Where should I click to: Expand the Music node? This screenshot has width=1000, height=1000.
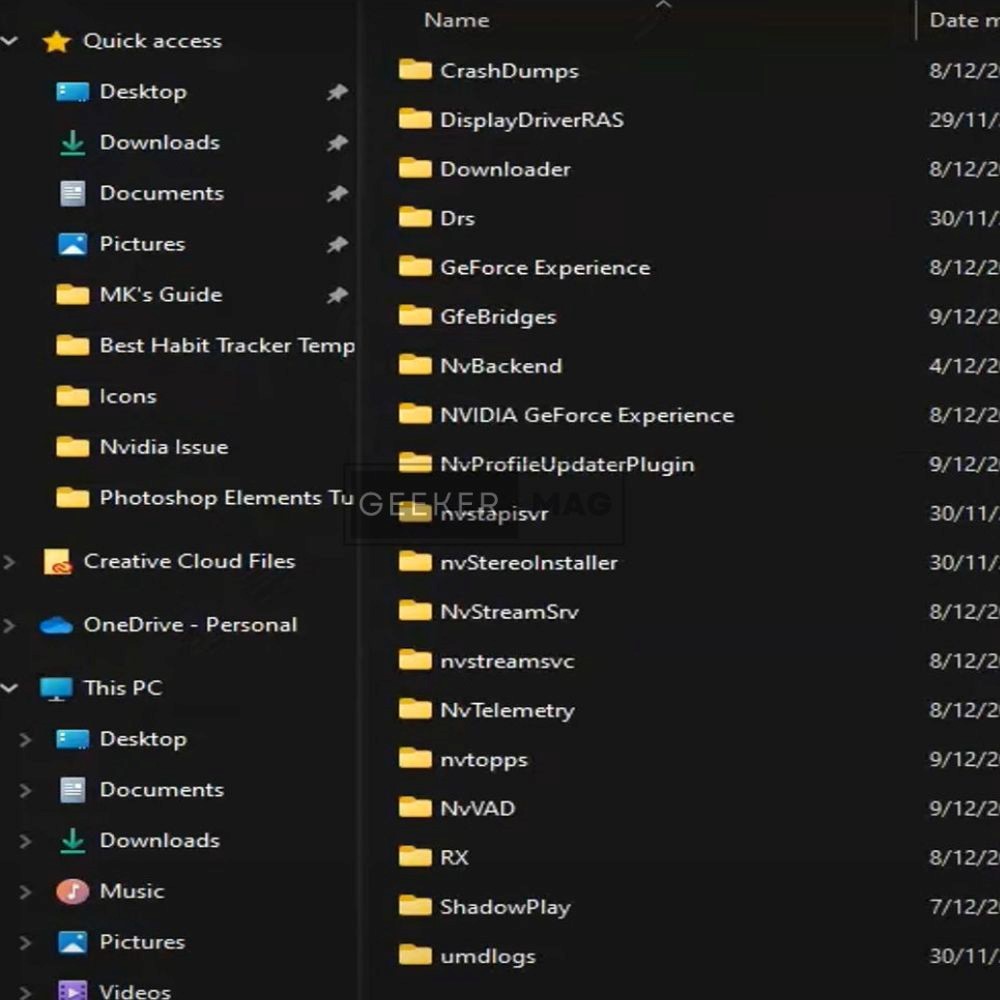(26, 892)
